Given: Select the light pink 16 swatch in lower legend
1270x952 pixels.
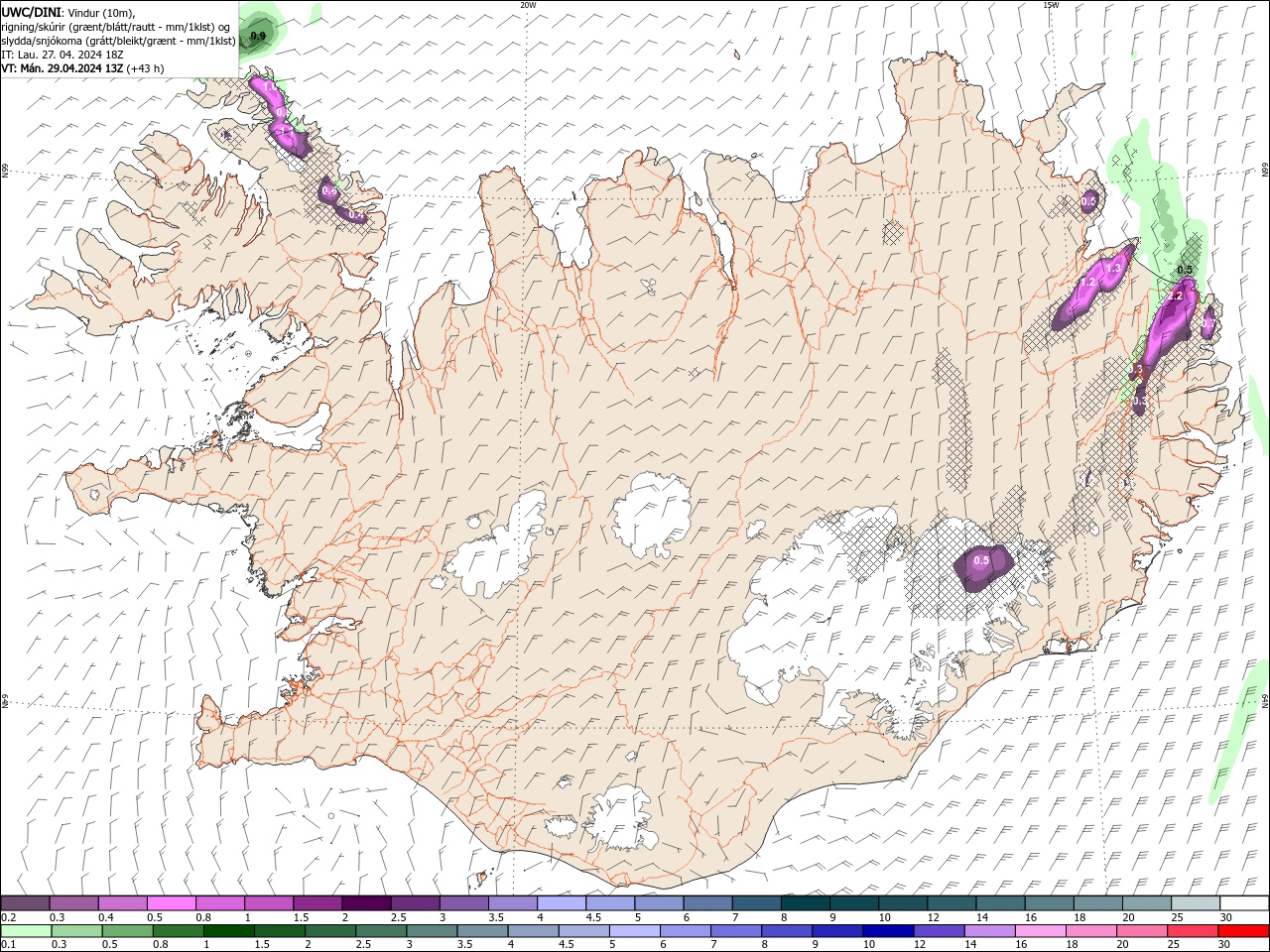Looking at the screenshot, I should pyautogui.click(x=1041, y=931).
